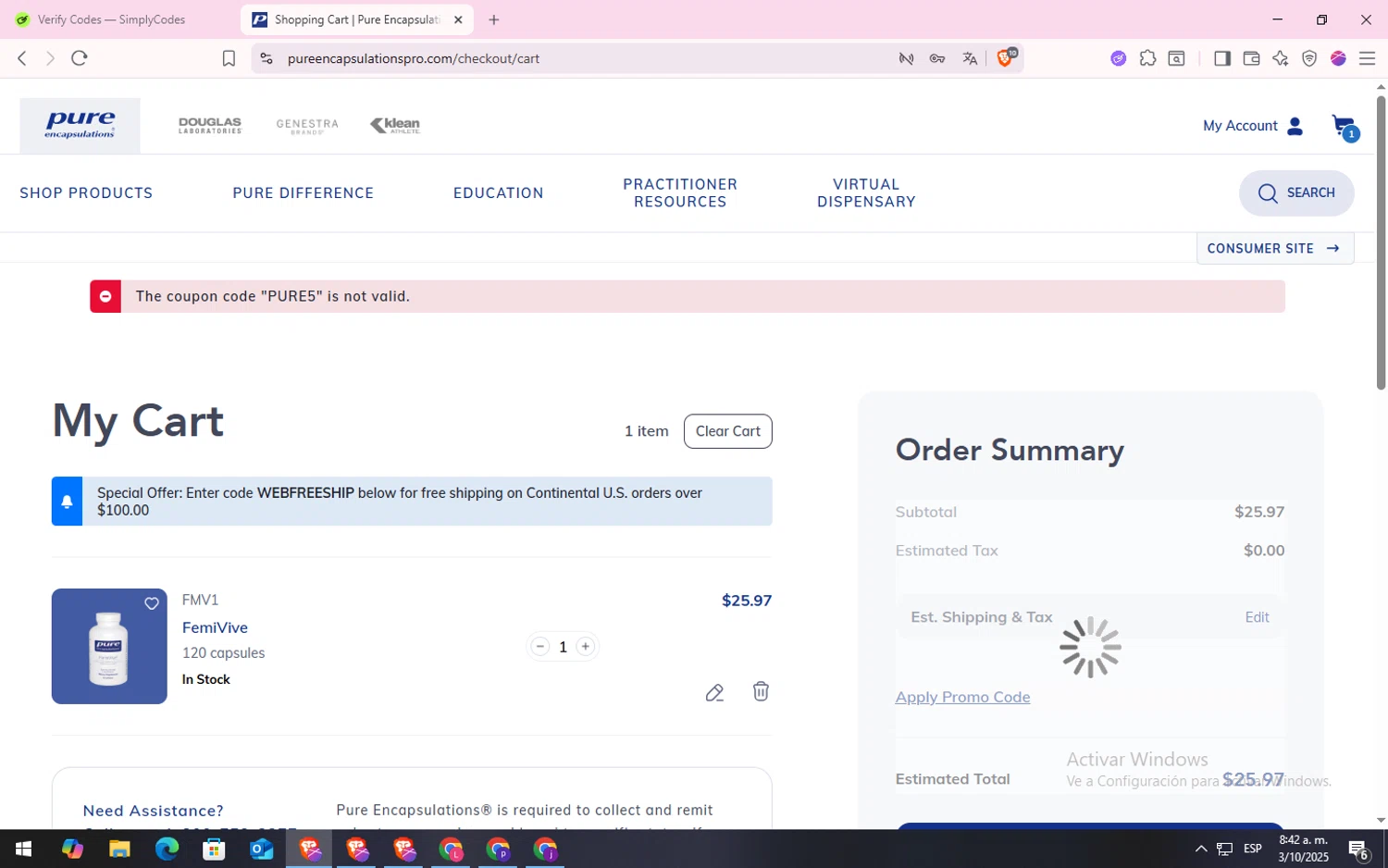The height and width of the screenshot is (868, 1388).
Task: Open the Brave Shields lion icon
Action: [x=1005, y=58]
